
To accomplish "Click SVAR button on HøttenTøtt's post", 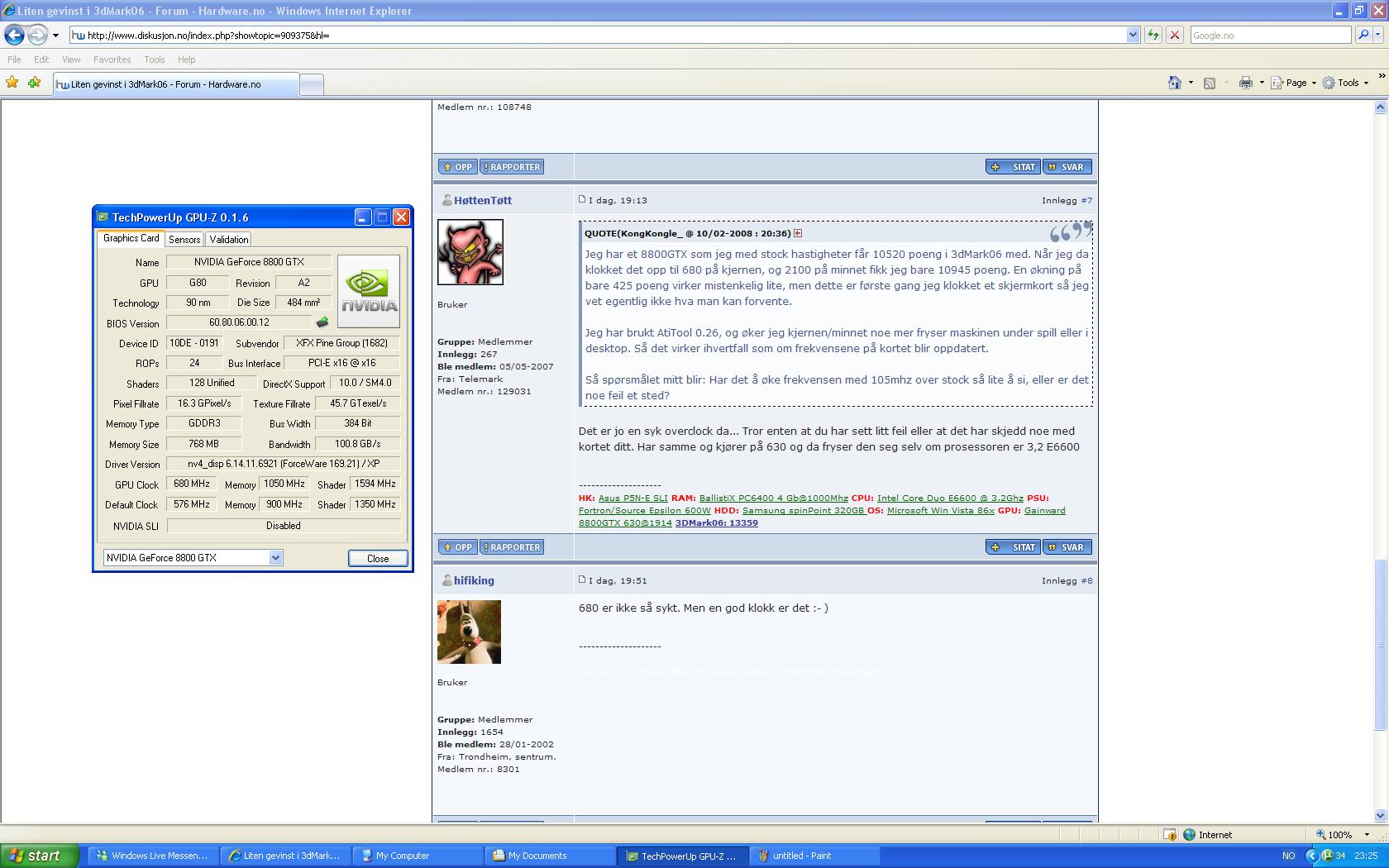I will pyautogui.click(x=1067, y=547).
